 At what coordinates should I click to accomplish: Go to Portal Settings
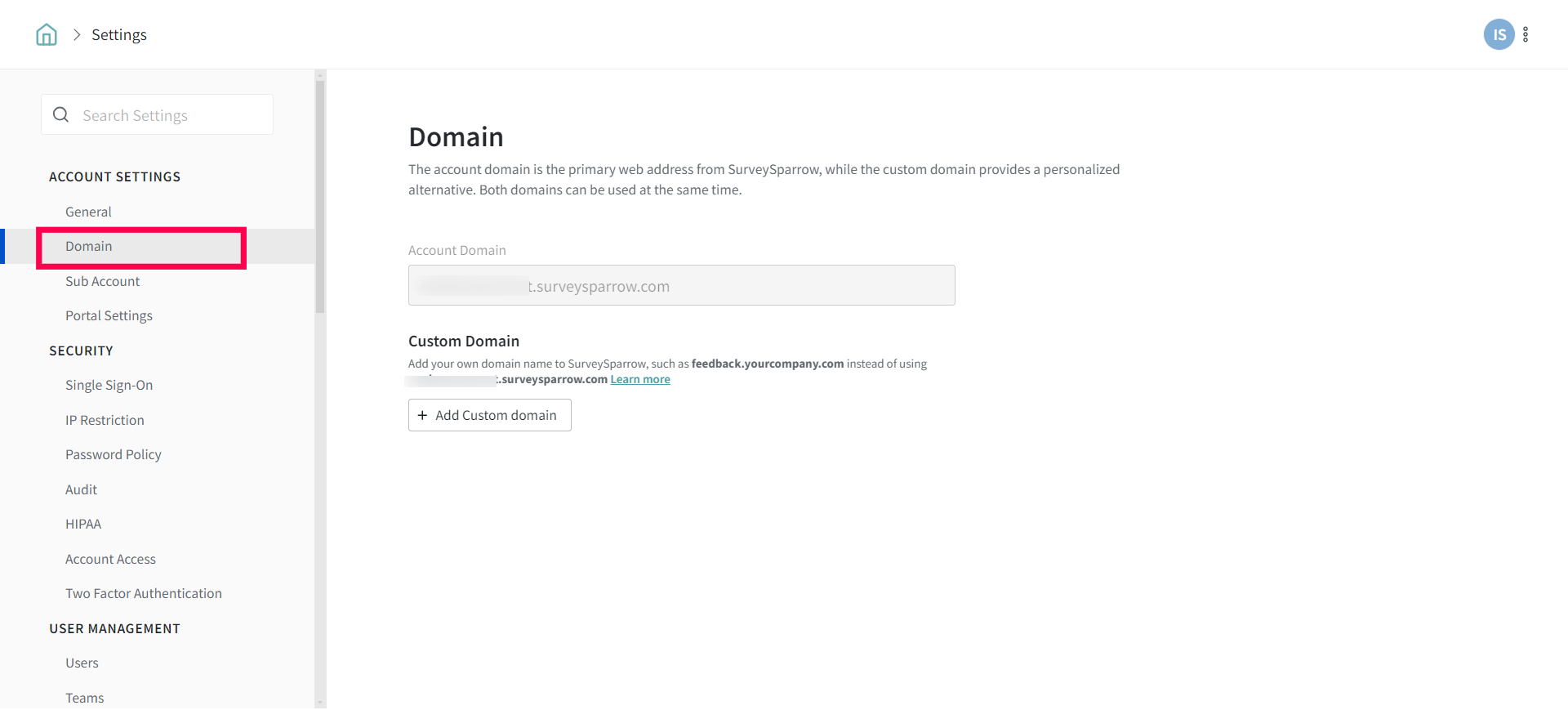[109, 315]
